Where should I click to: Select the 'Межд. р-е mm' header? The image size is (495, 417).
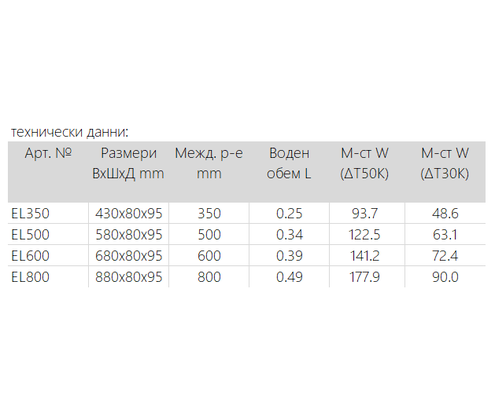(x=209, y=163)
